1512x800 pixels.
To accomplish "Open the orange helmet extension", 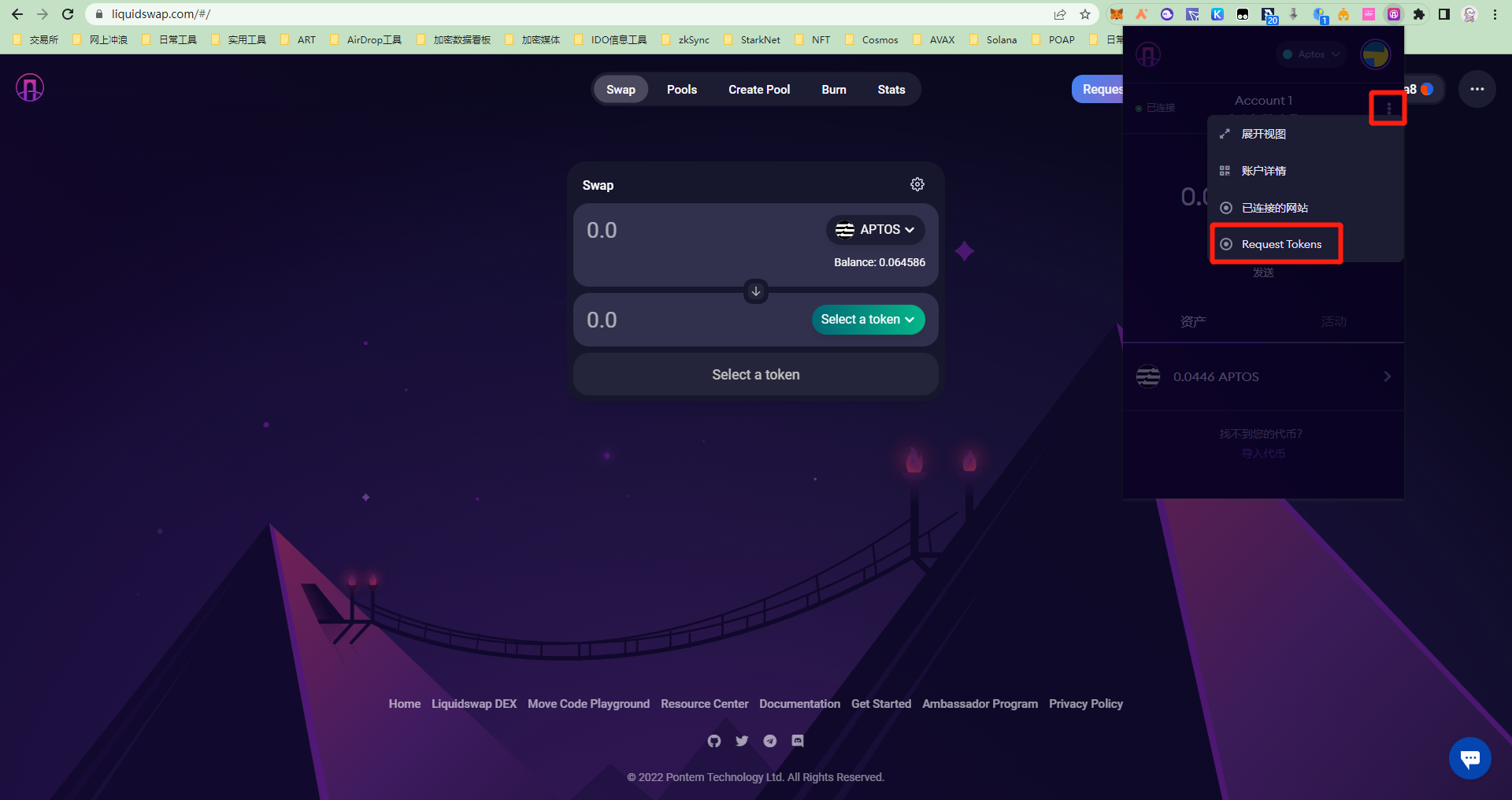I will [x=1343, y=14].
